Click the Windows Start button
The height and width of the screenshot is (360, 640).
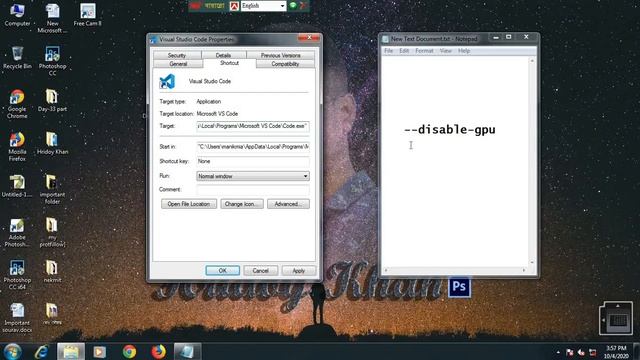[x=13, y=351]
